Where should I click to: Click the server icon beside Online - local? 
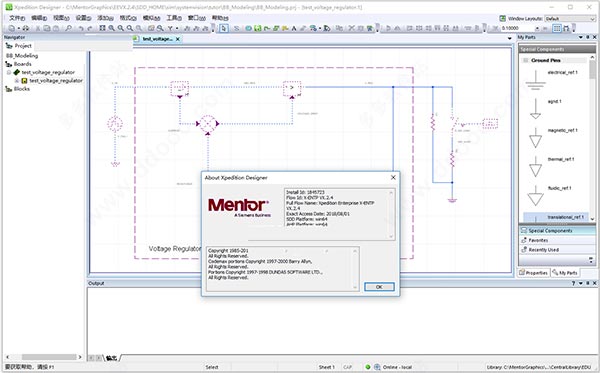pos(377,367)
